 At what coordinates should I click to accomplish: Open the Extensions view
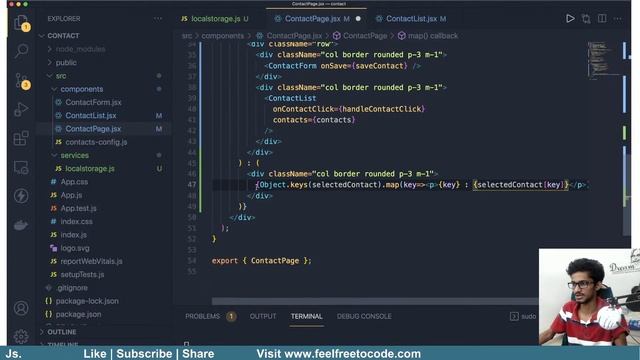pyautogui.click(x=21, y=138)
